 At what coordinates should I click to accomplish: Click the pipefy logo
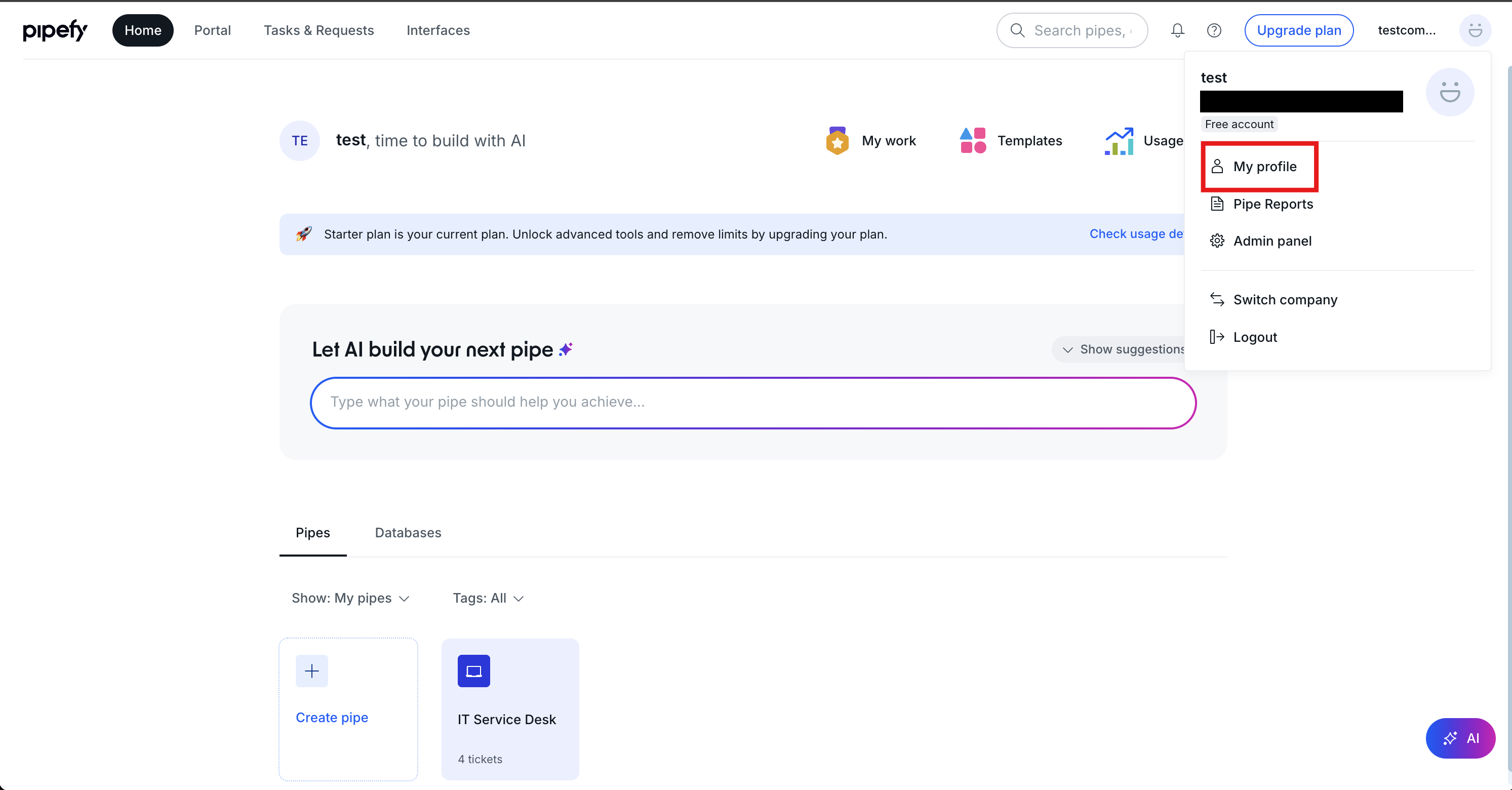pyautogui.click(x=55, y=30)
